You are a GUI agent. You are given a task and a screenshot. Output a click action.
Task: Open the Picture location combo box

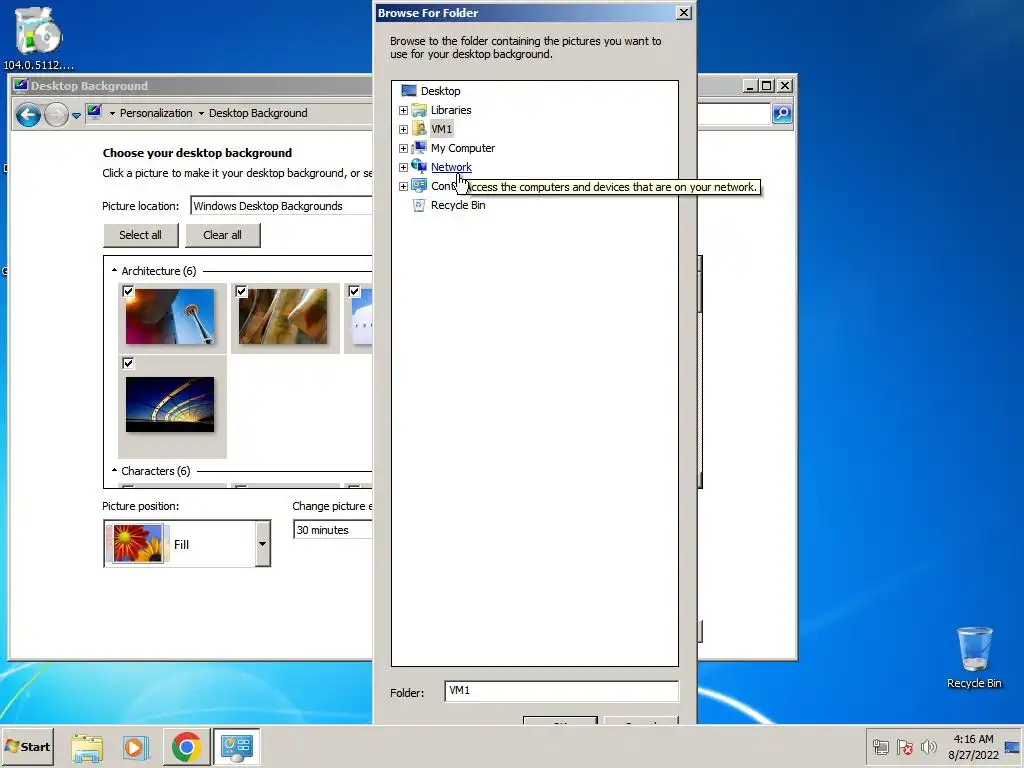281,206
